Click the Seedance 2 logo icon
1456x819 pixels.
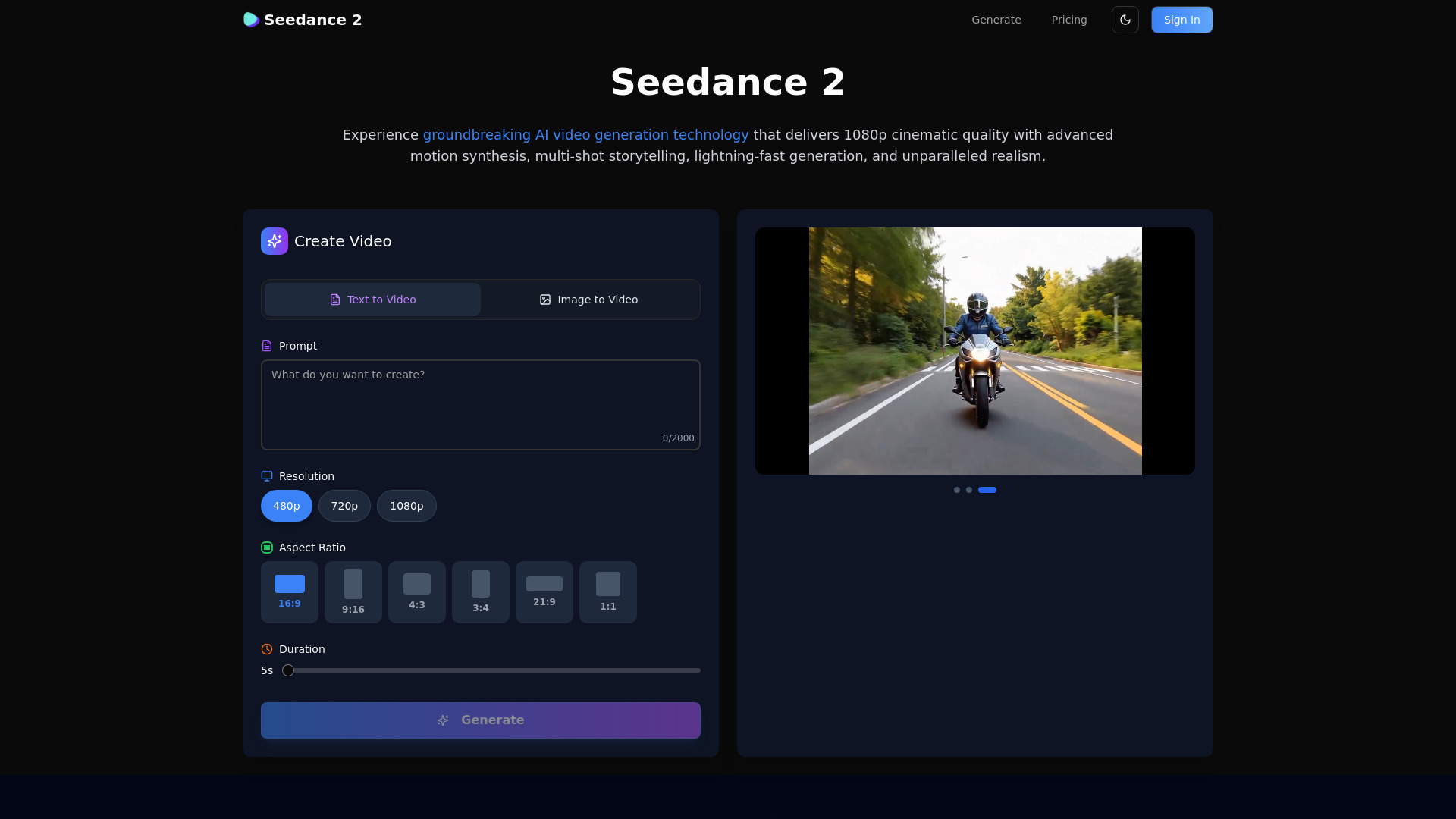point(251,20)
